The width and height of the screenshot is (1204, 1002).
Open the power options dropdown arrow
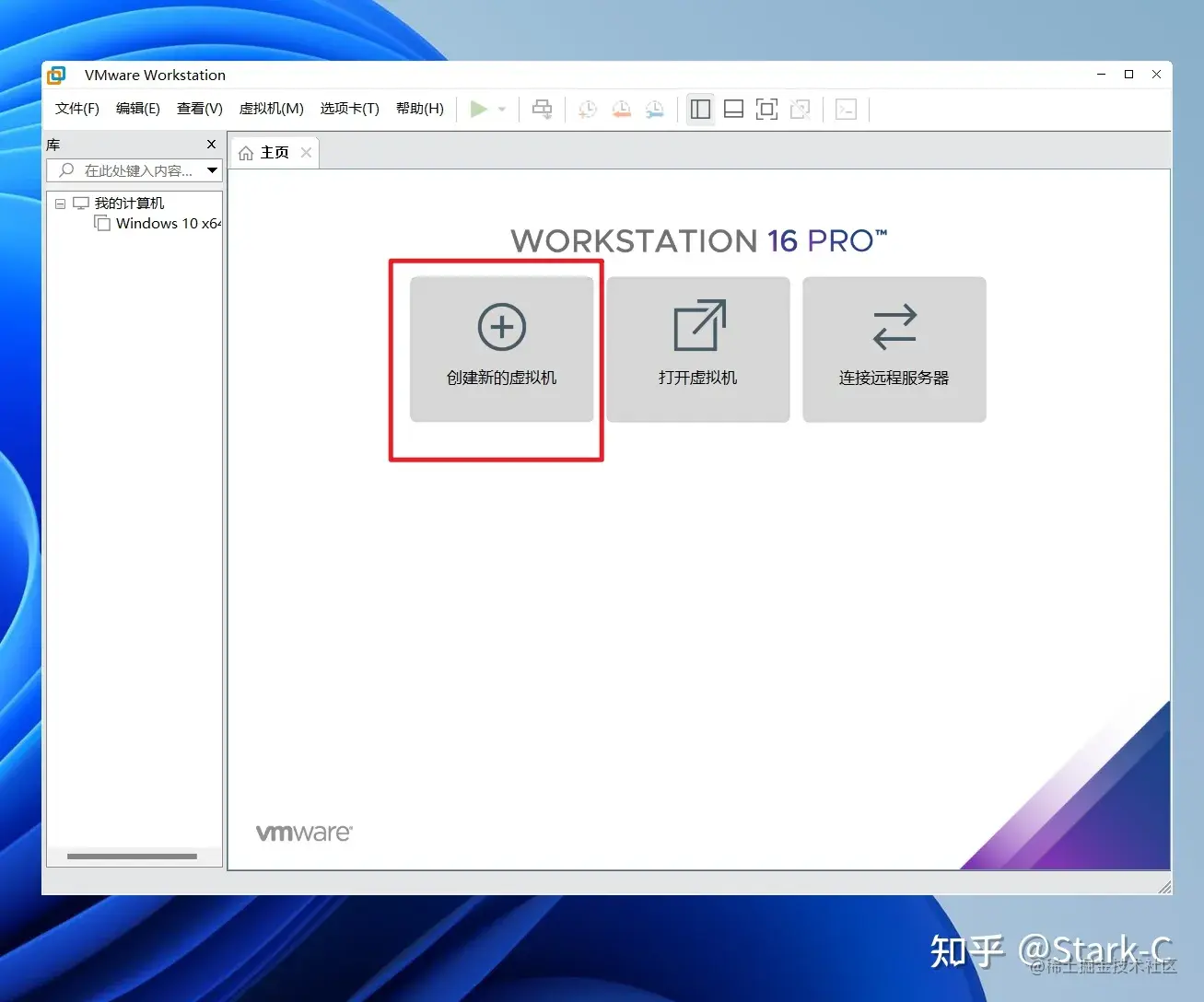(502, 109)
